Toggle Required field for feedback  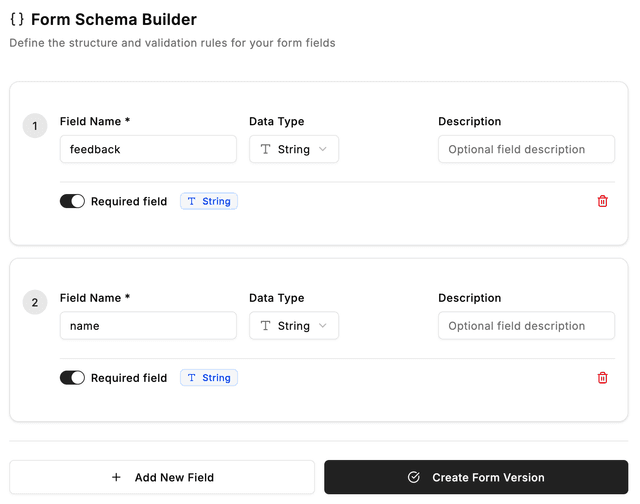[x=72, y=201]
